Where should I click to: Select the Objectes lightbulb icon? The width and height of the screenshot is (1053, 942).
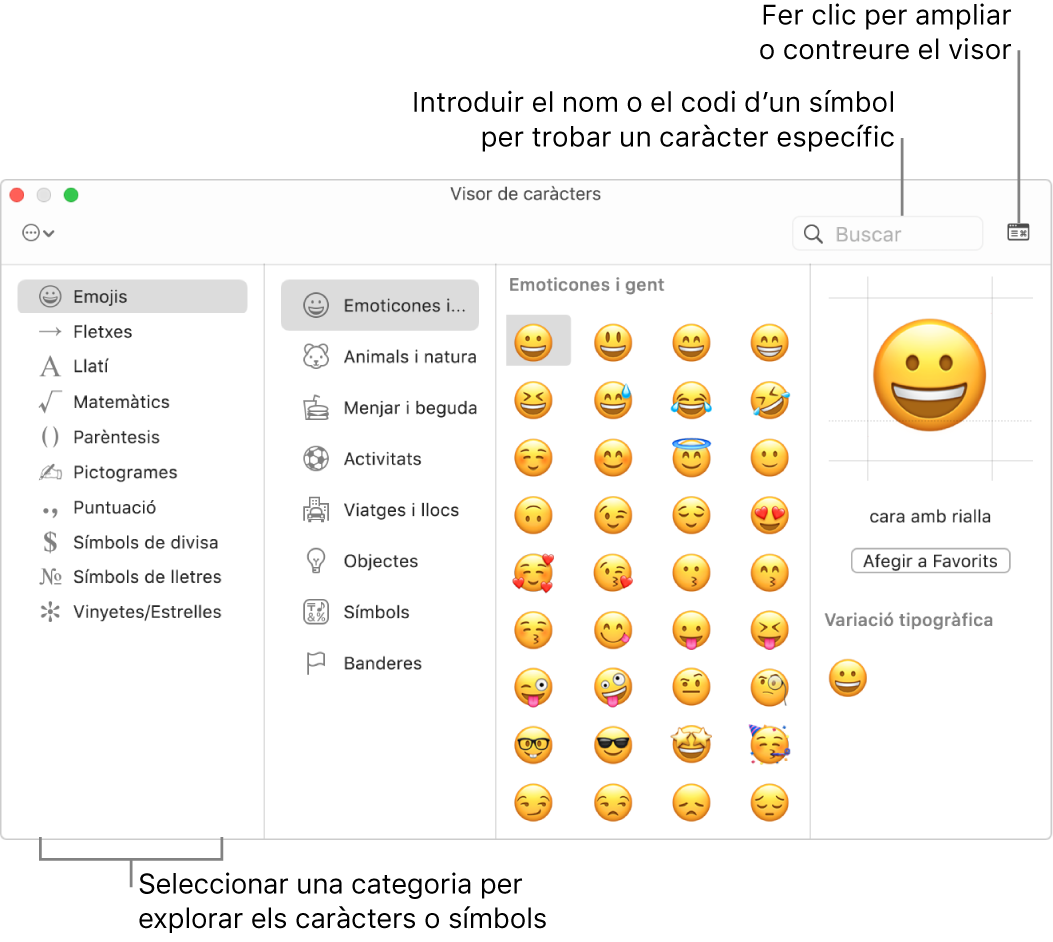point(314,560)
